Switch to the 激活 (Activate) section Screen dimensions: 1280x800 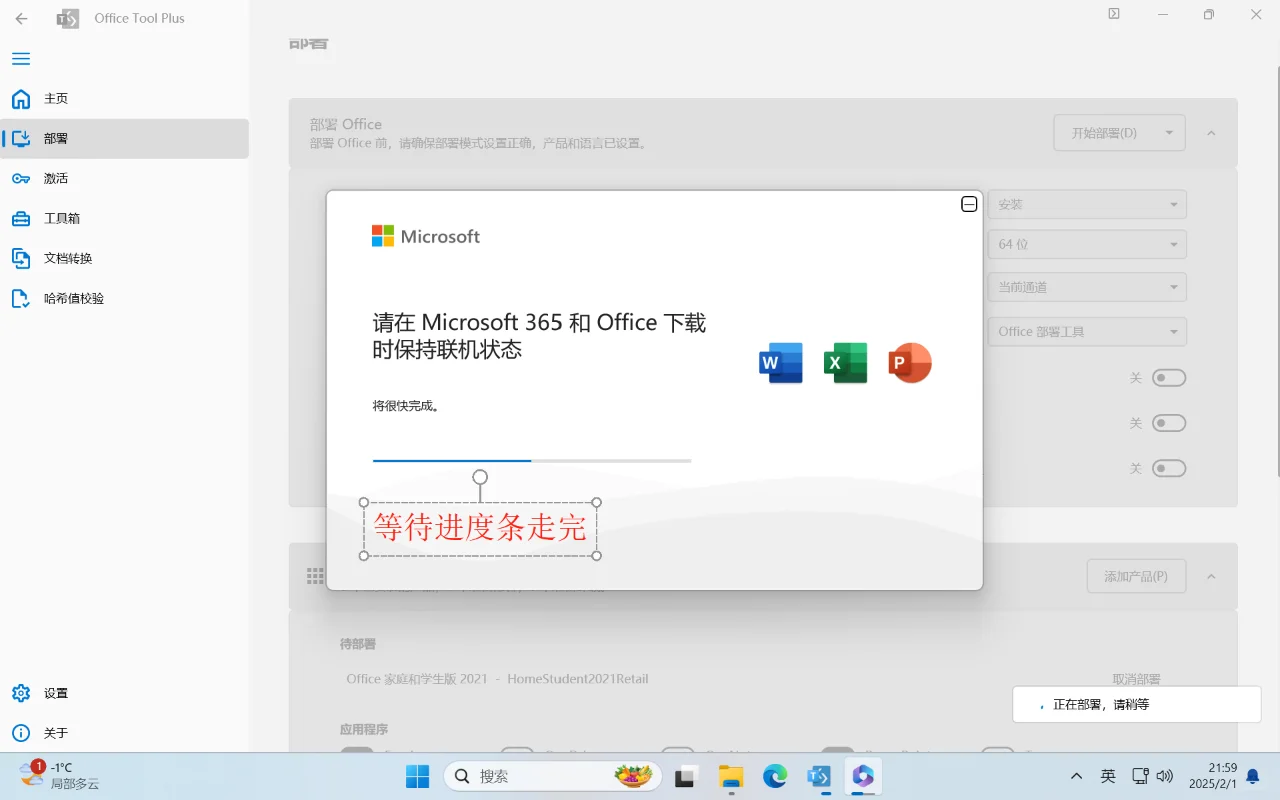(55, 178)
